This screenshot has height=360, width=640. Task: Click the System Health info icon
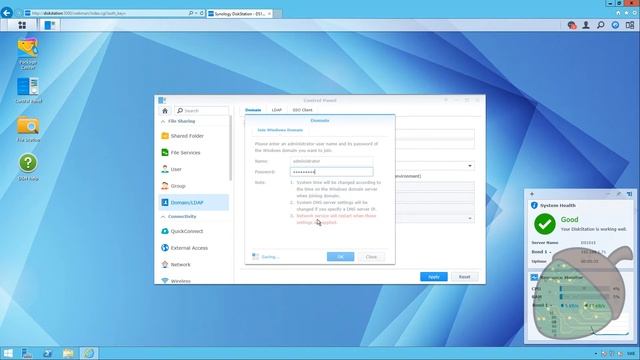click(534, 205)
